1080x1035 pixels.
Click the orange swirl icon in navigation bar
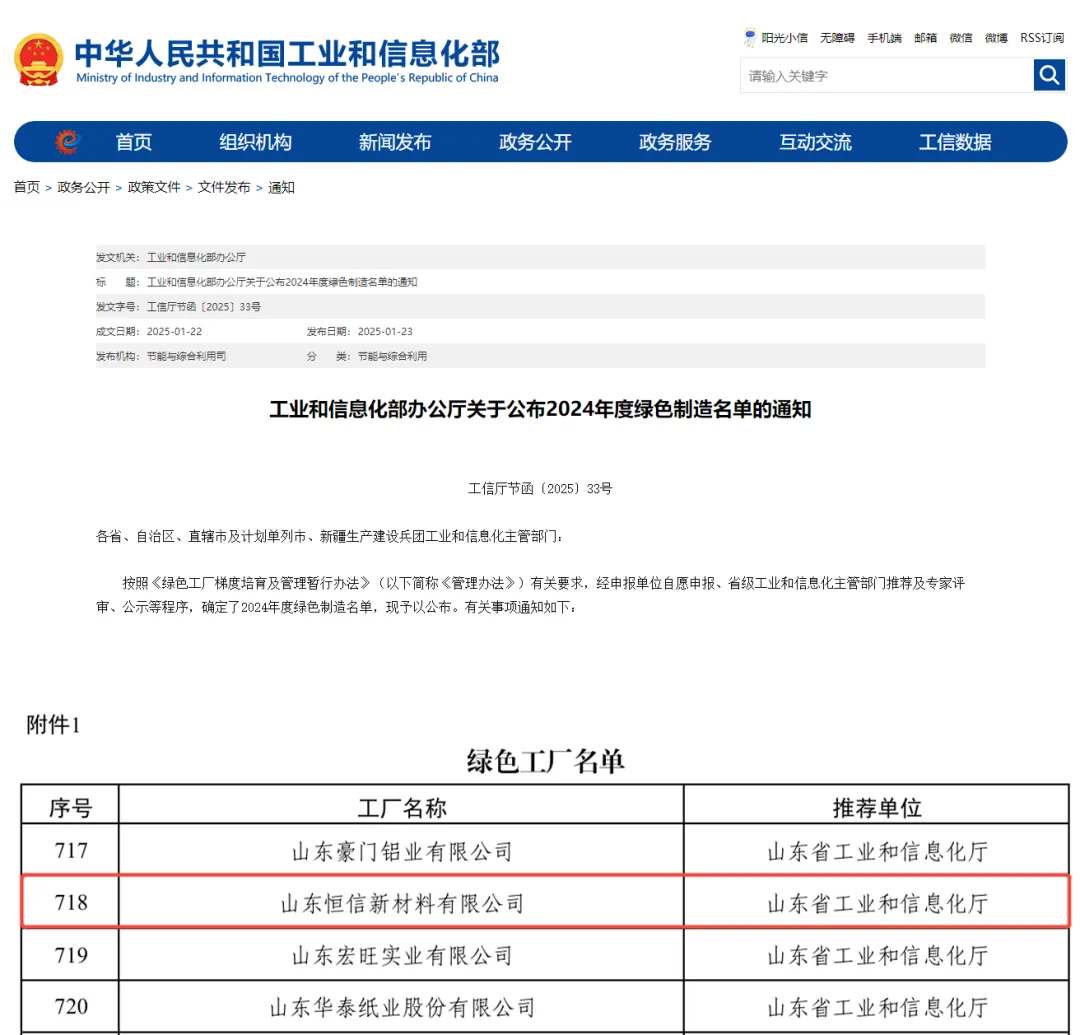click(x=67, y=142)
